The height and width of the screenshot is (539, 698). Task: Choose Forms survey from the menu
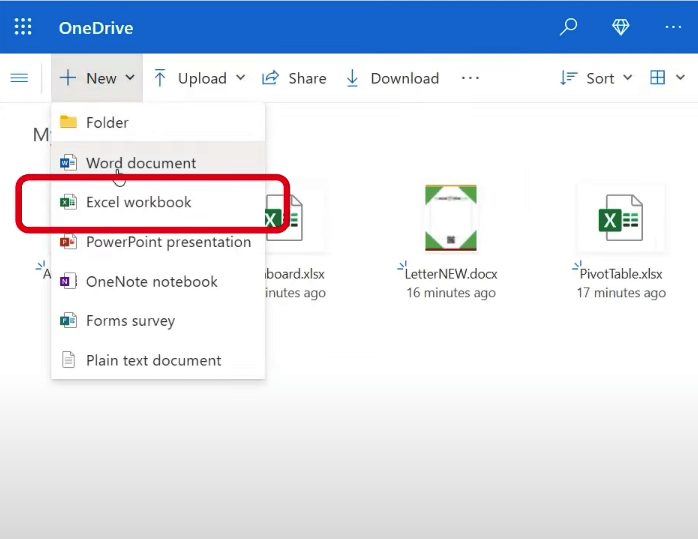[158, 320]
